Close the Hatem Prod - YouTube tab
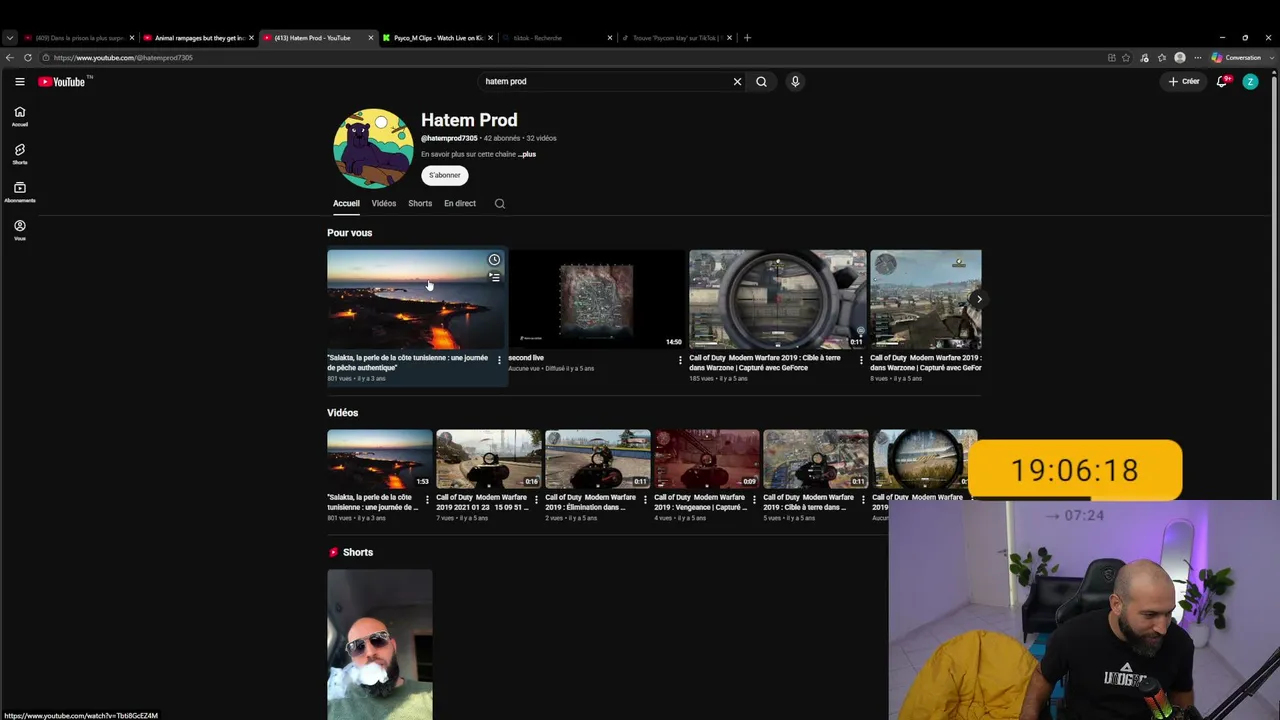This screenshot has width=1280, height=720. [x=371, y=38]
